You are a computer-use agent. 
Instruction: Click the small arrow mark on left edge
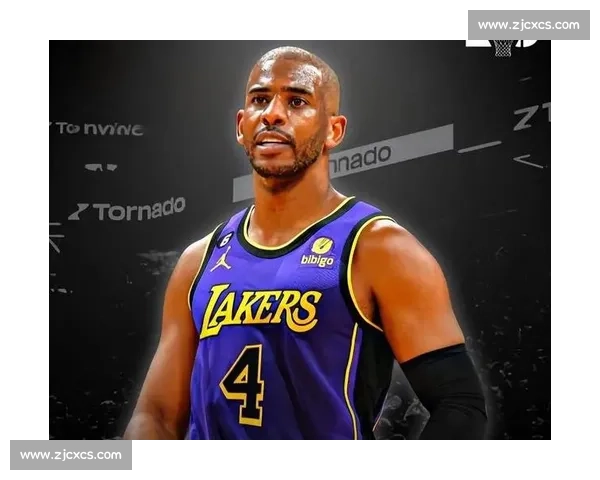coord(55,237)
